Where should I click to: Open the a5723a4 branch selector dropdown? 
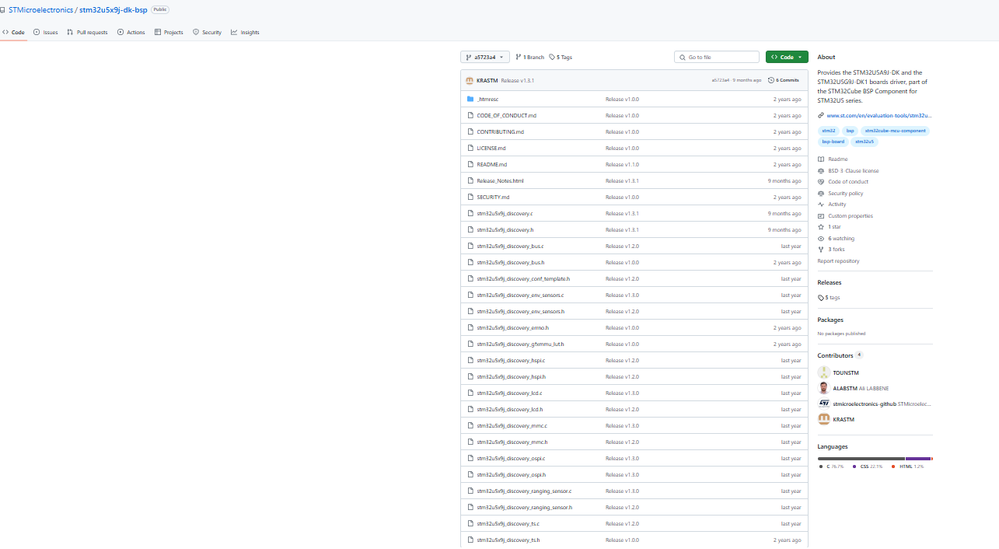[x=485, y=57]
